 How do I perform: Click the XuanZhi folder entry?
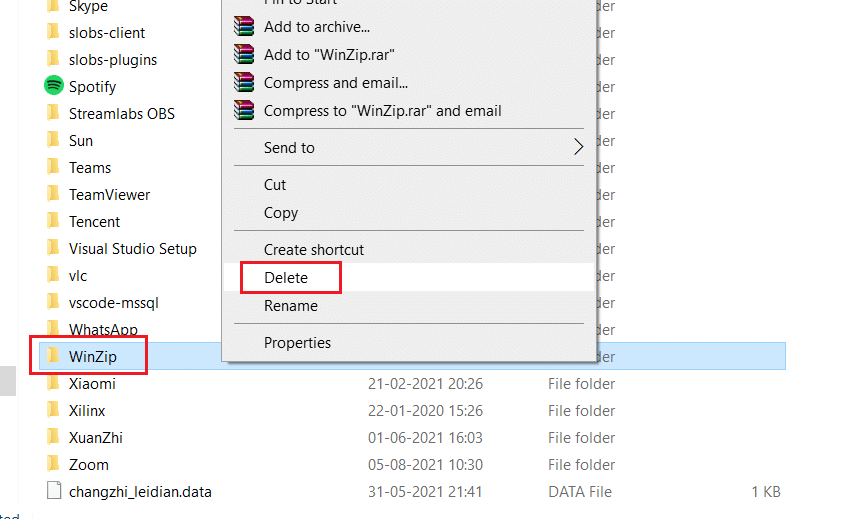[96, 438]
